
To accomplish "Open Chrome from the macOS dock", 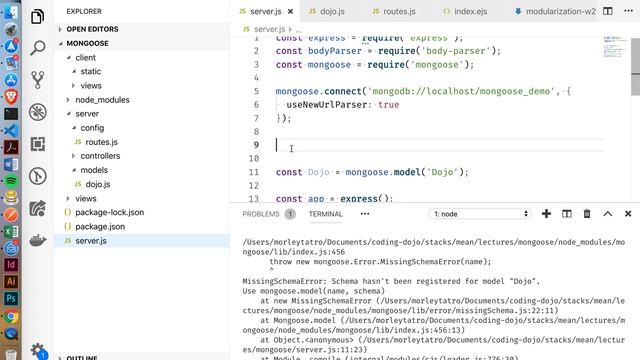I will 11,316.
